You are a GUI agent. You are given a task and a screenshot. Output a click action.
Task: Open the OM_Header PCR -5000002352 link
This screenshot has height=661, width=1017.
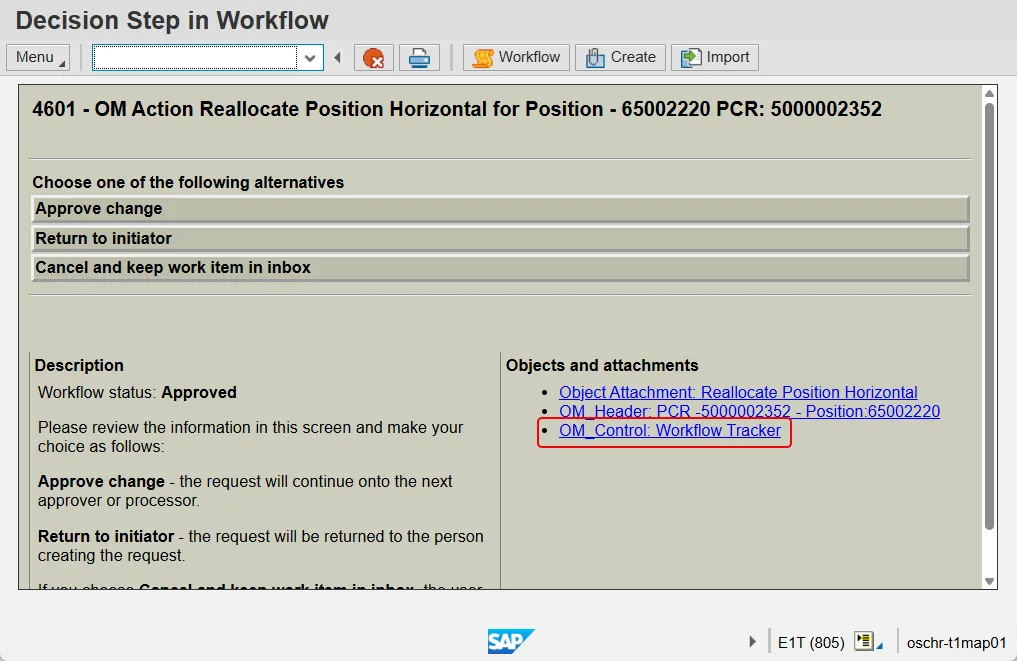point(749,411)
